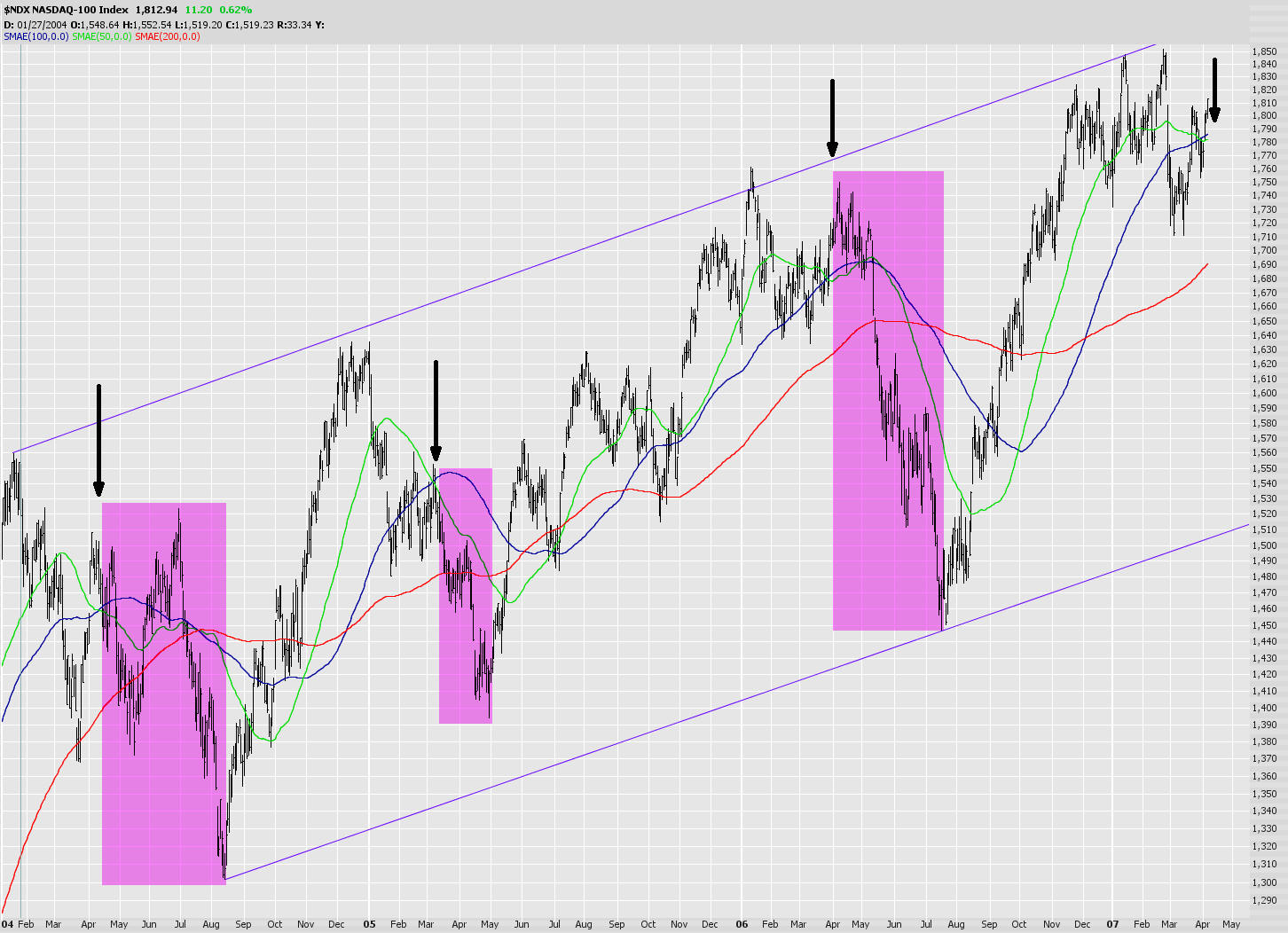Screen dimensions: 1288x933
Task: Click the 1,700 price axis label
Action: tap(1264, 251)
